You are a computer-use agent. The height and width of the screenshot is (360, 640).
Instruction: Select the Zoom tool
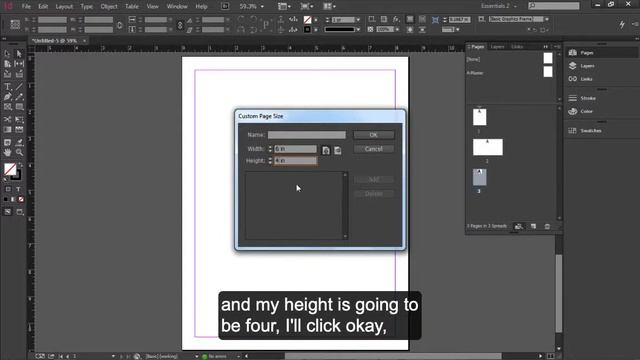(x=19, y=152)
